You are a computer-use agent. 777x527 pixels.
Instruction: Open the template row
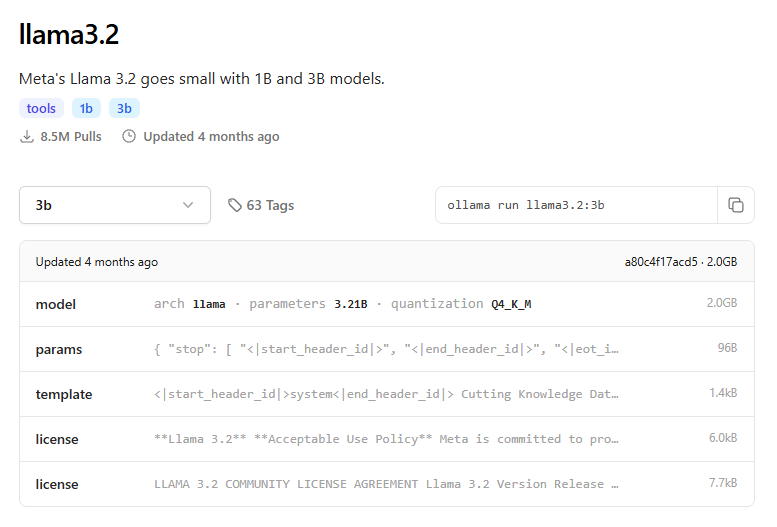[x=387, y=394]
